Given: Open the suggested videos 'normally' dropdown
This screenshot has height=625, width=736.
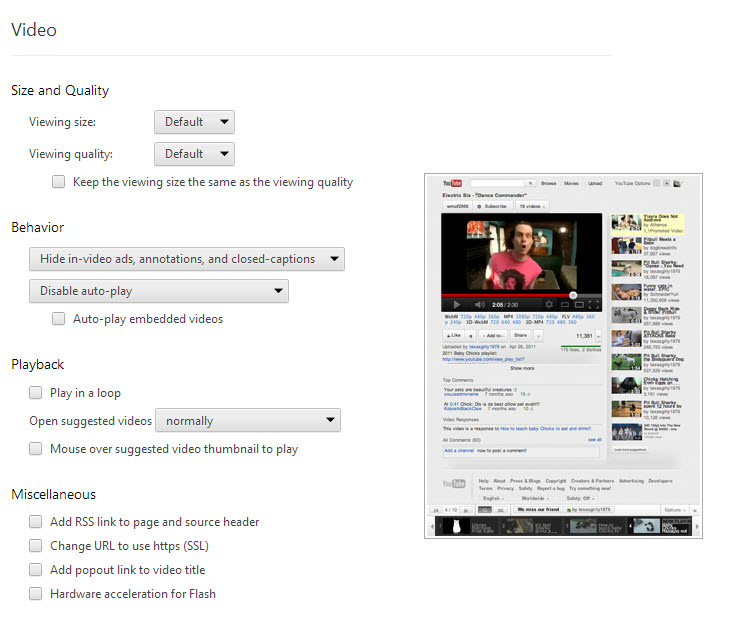Looking at the screenshot, I should 248,421.
